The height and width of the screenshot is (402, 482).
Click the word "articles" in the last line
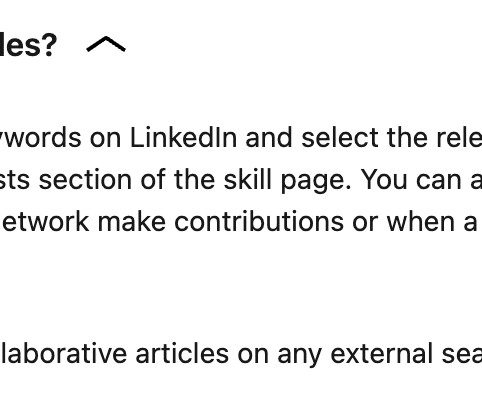pyautogui.click(x=182, y=354)
